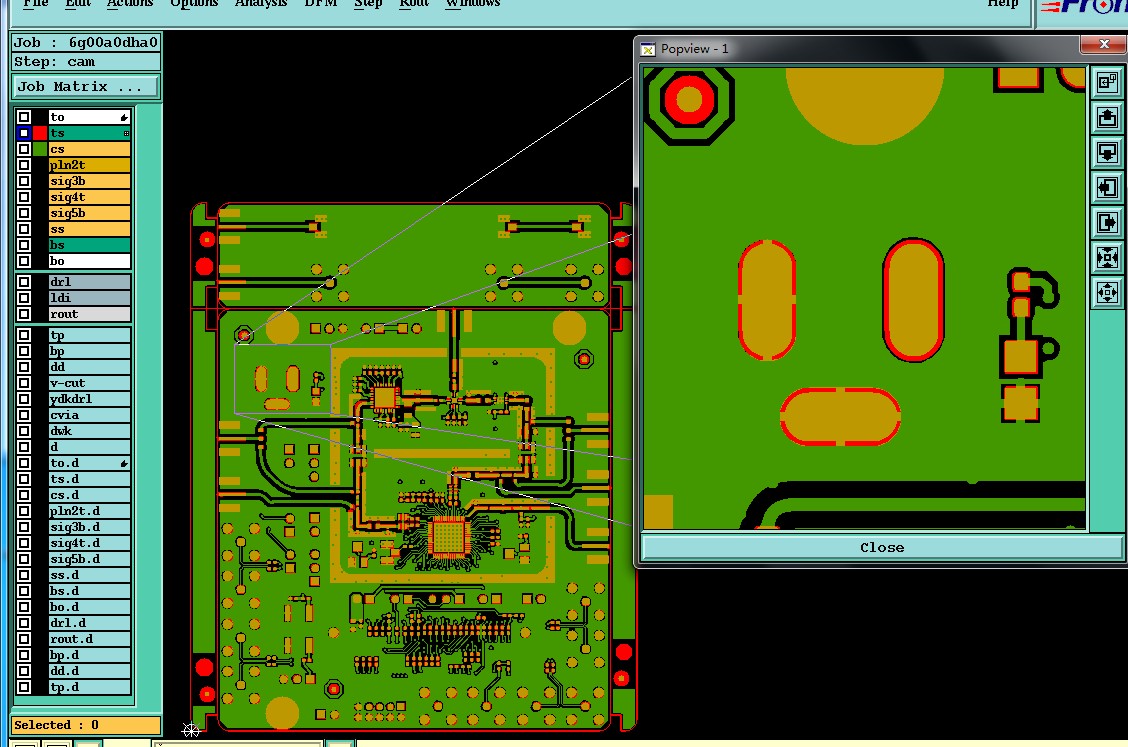Close the Popview with Close button
The image size is (1128, 747).
point(882,548)
